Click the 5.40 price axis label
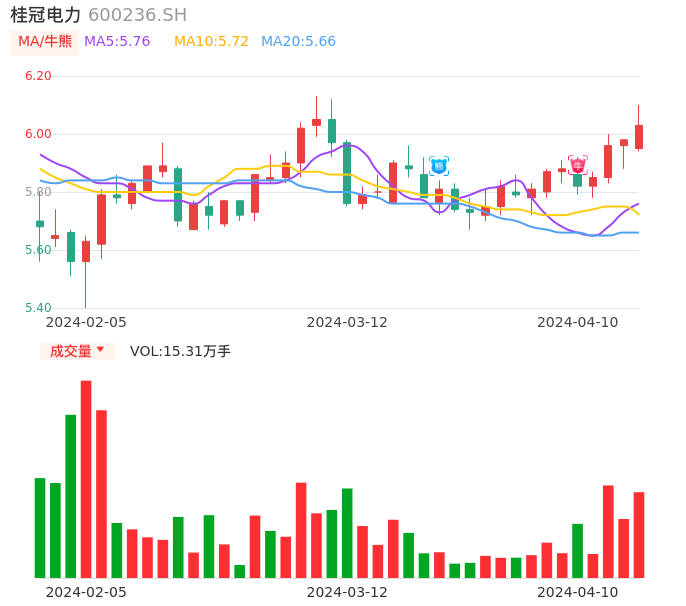The width and height of the screenshot is (686, 606). point(38,308)
